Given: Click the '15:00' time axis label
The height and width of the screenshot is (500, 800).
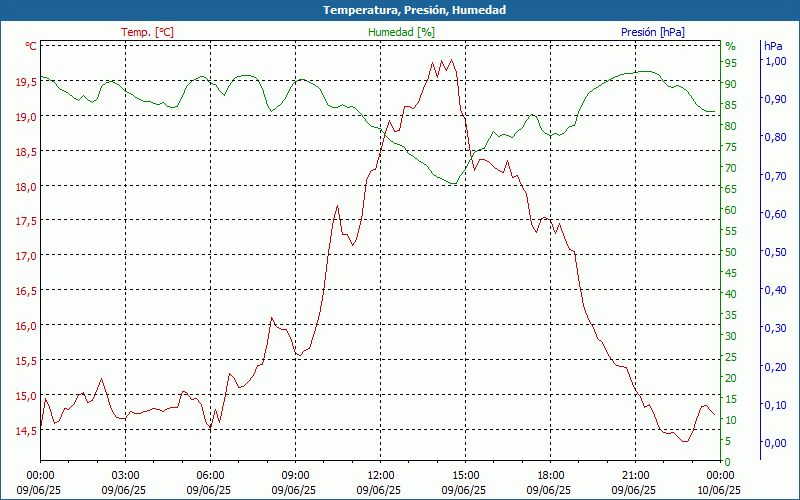Looking at the screenshot, I should (465, 476).
